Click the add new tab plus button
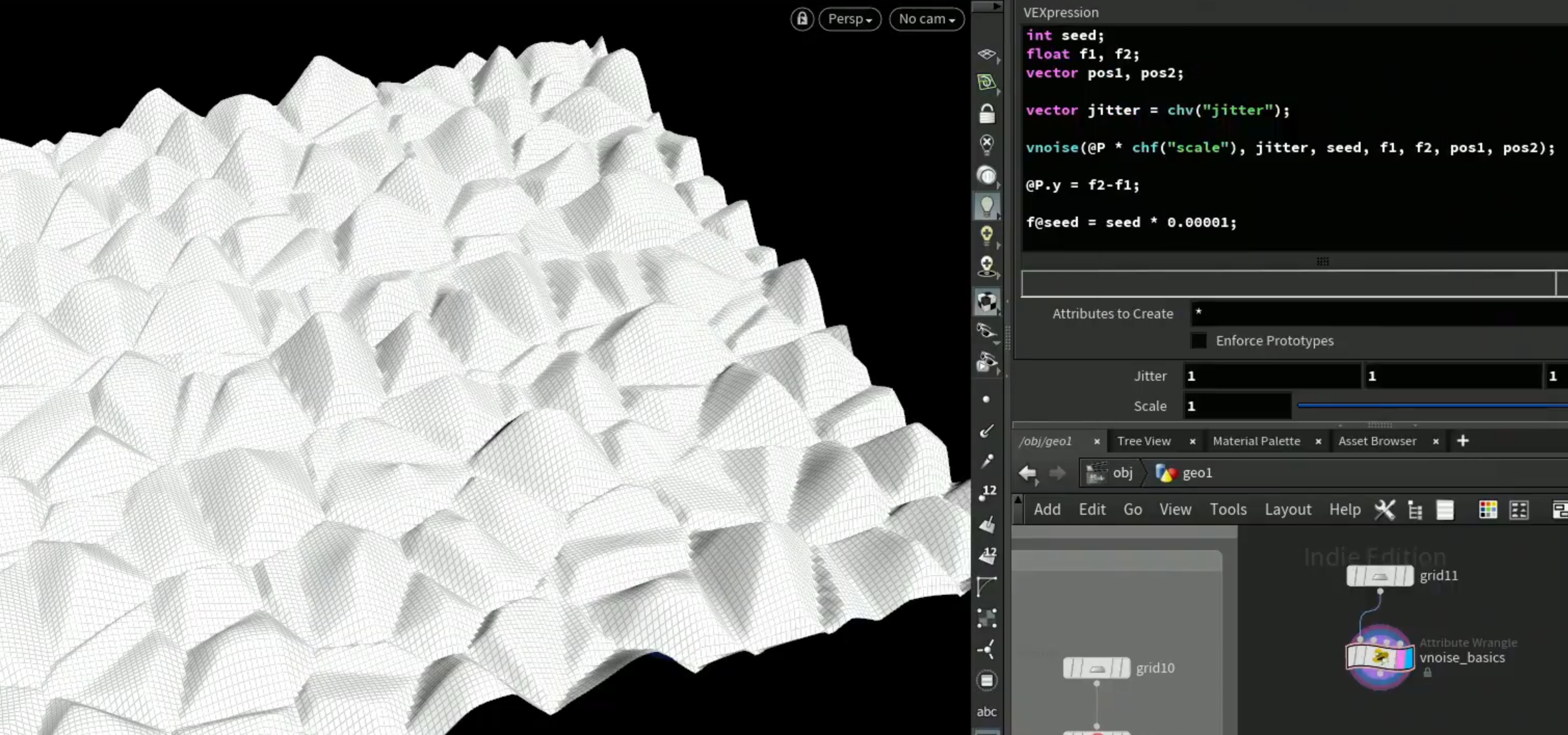This screenshot has height=735, width=1568. click(1462, 440)
